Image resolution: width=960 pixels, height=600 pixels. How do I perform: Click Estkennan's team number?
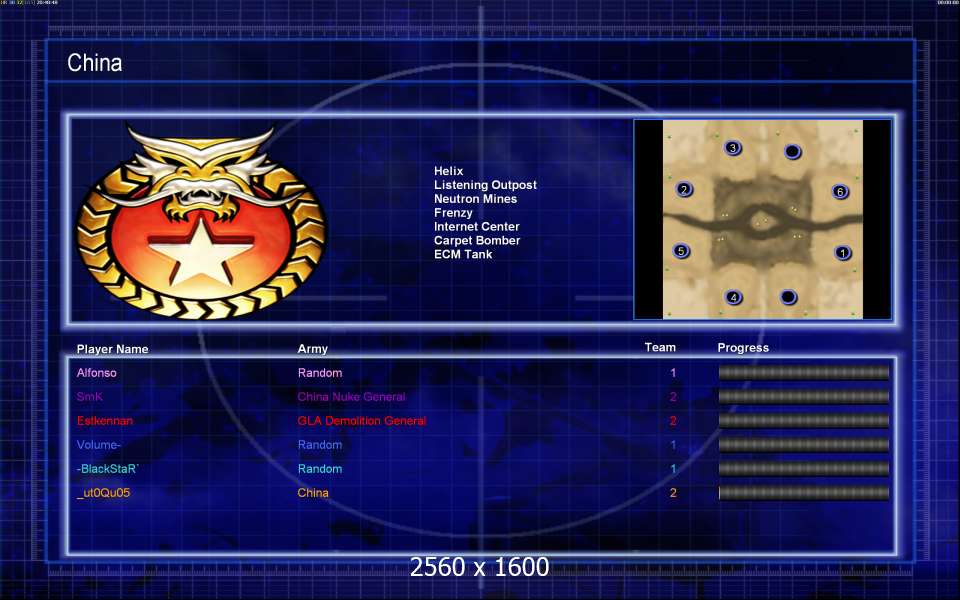(x=673, y=421)
